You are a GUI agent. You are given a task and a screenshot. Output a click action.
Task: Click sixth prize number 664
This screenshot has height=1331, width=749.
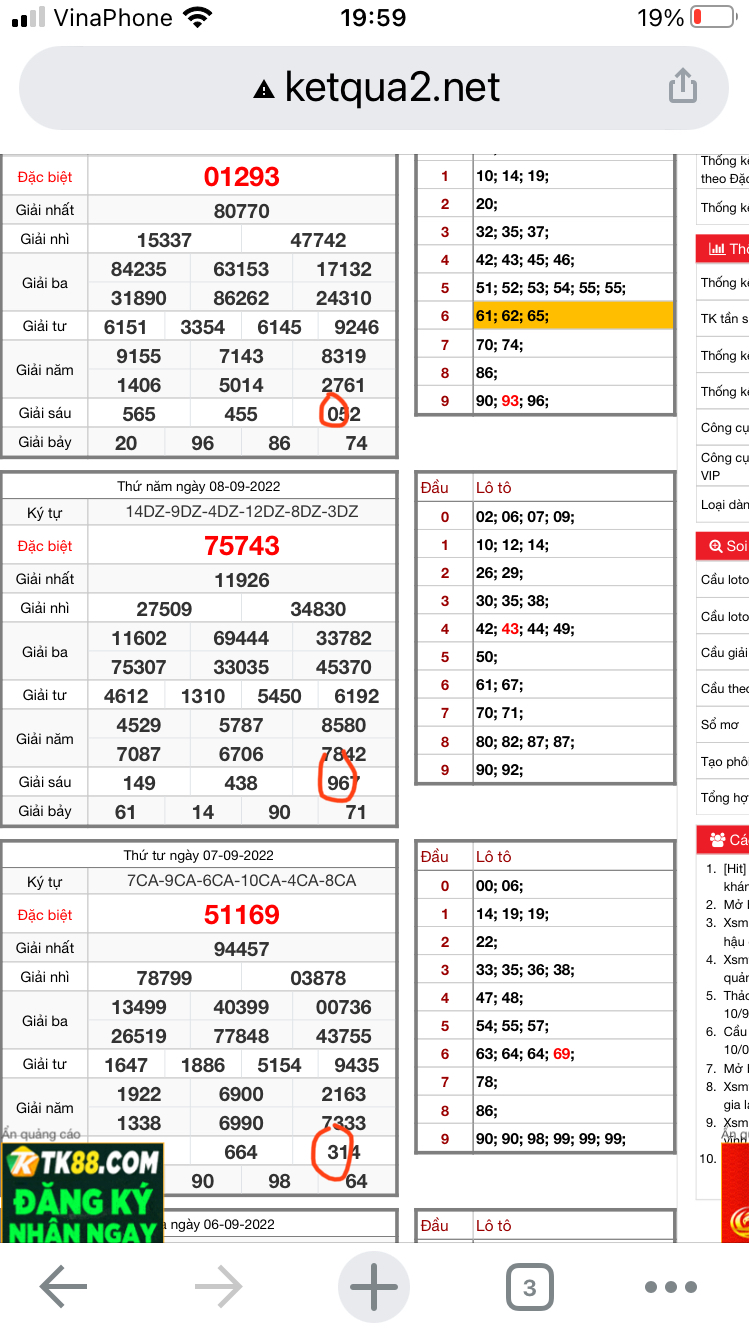click(x=242, y=1152)
